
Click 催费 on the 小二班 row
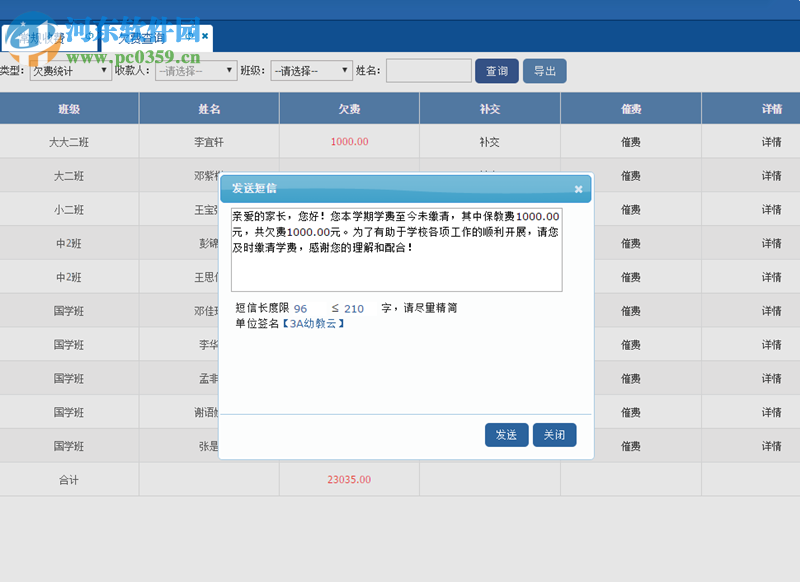click(x=631, y=209)
